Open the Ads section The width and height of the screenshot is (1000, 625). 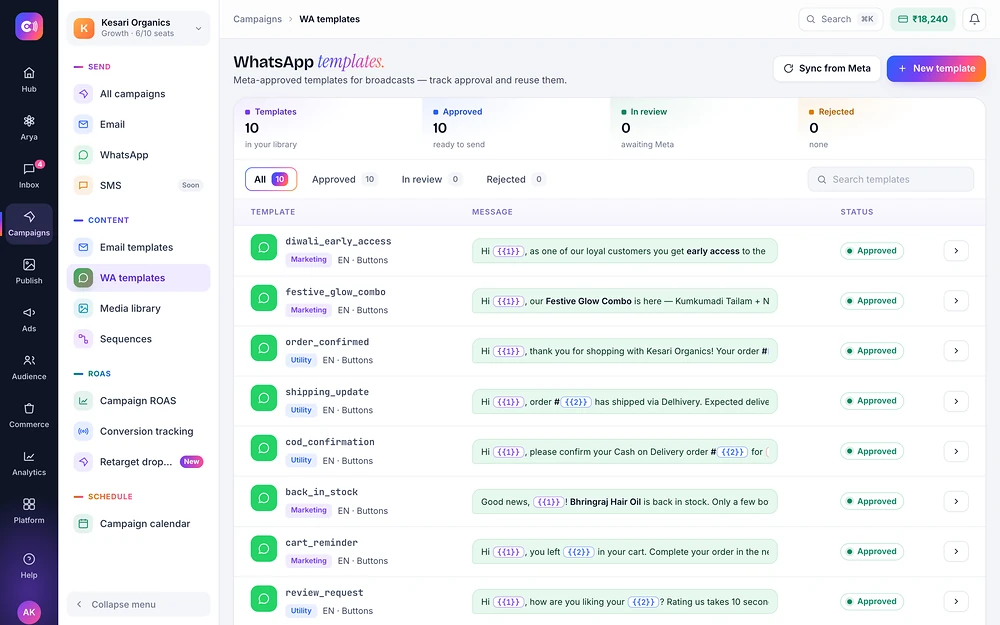[x=29, y=319]
